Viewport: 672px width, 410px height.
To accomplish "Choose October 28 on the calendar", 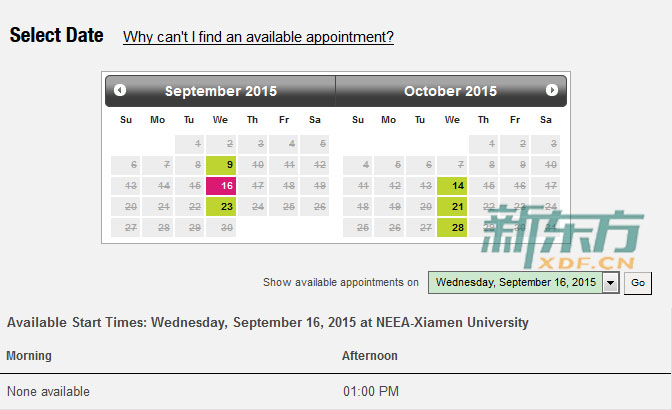I will [x=452, y=227].
